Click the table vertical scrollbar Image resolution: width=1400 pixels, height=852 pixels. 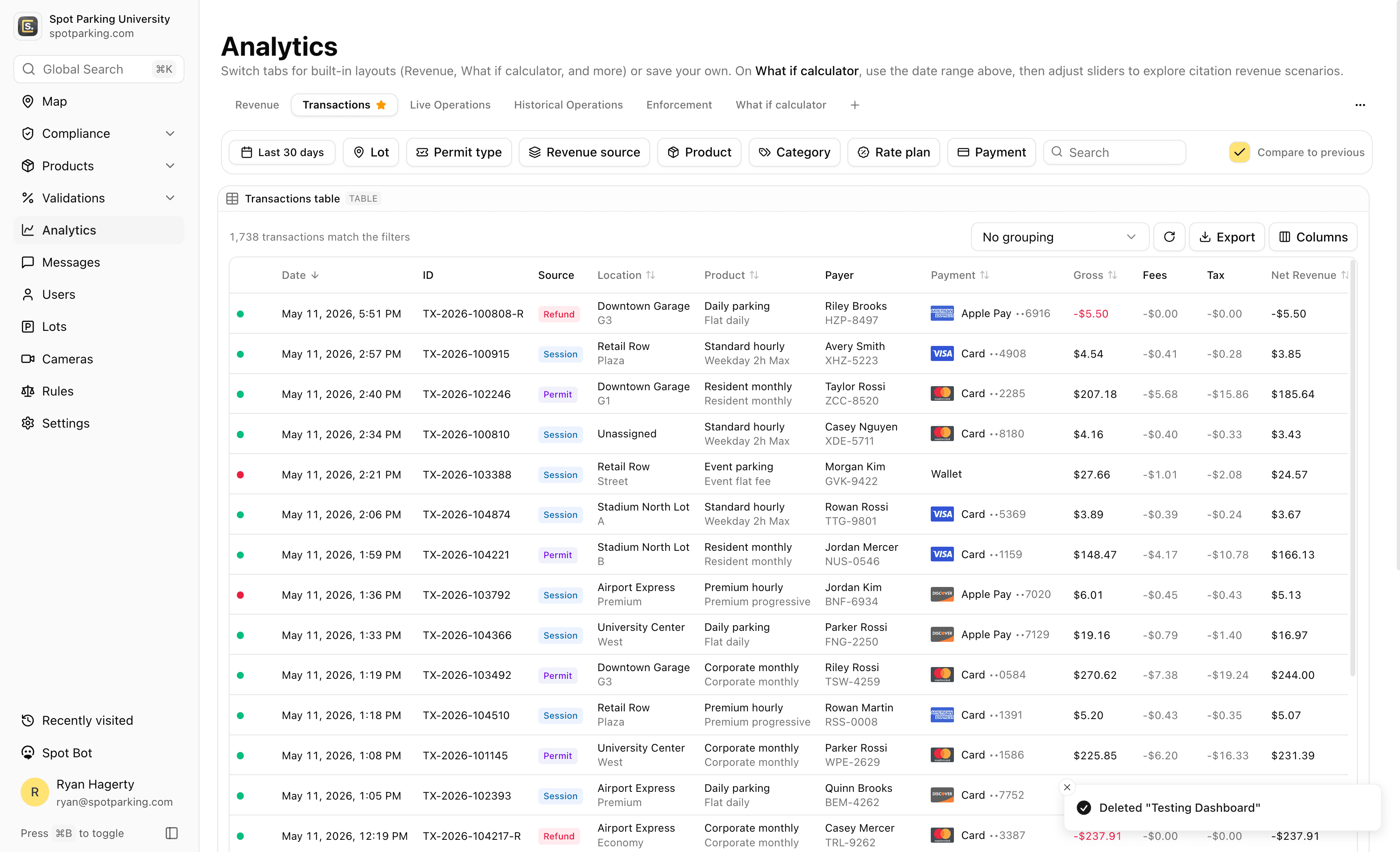(x=1353, y=469)
